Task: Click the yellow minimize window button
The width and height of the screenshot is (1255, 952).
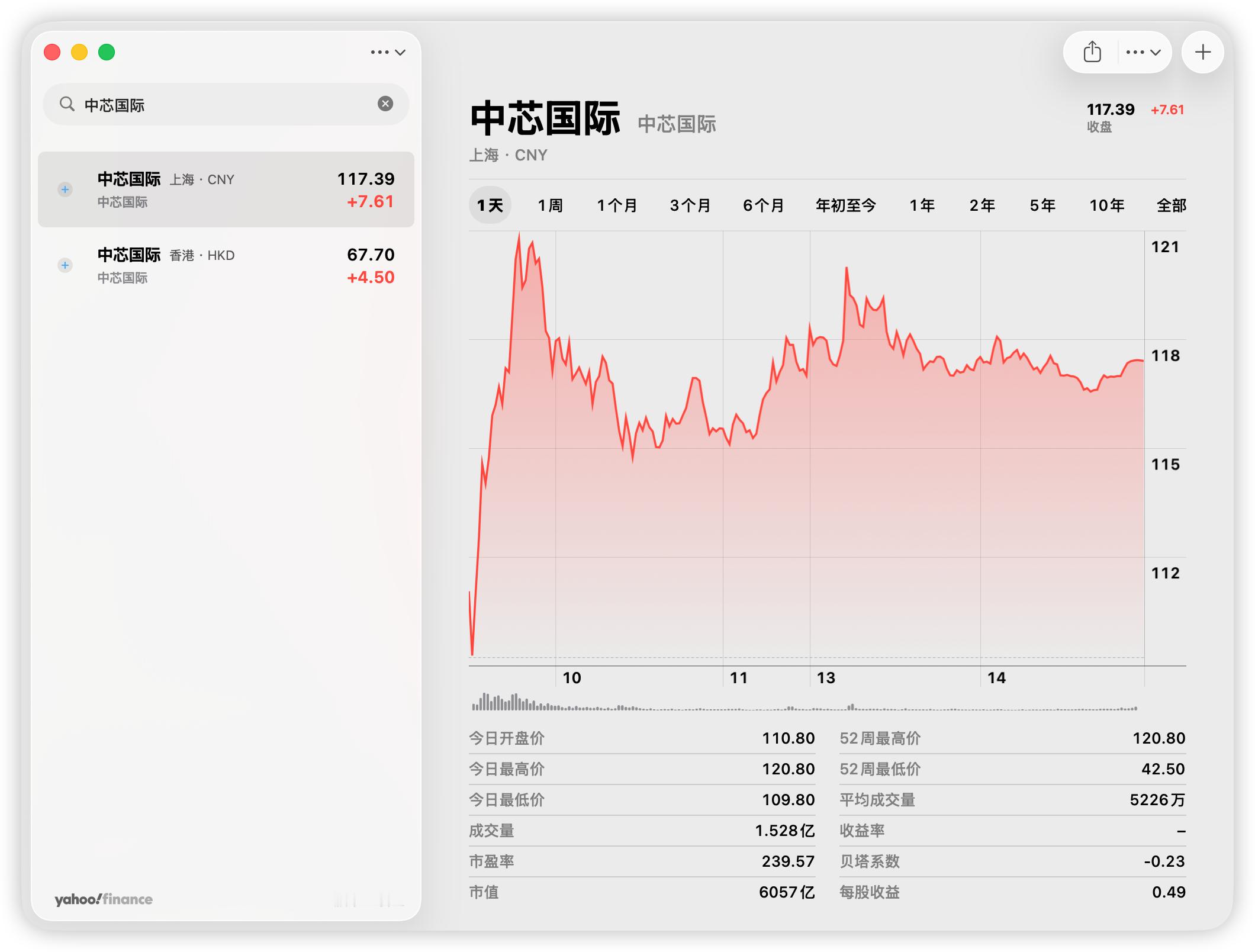Action: pyautogui.click(x=79, y=52)
